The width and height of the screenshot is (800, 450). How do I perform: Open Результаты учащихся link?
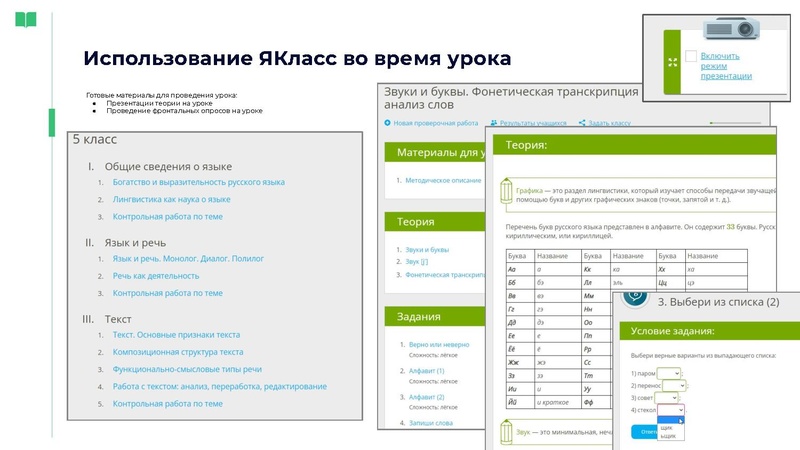click(533, 123)
